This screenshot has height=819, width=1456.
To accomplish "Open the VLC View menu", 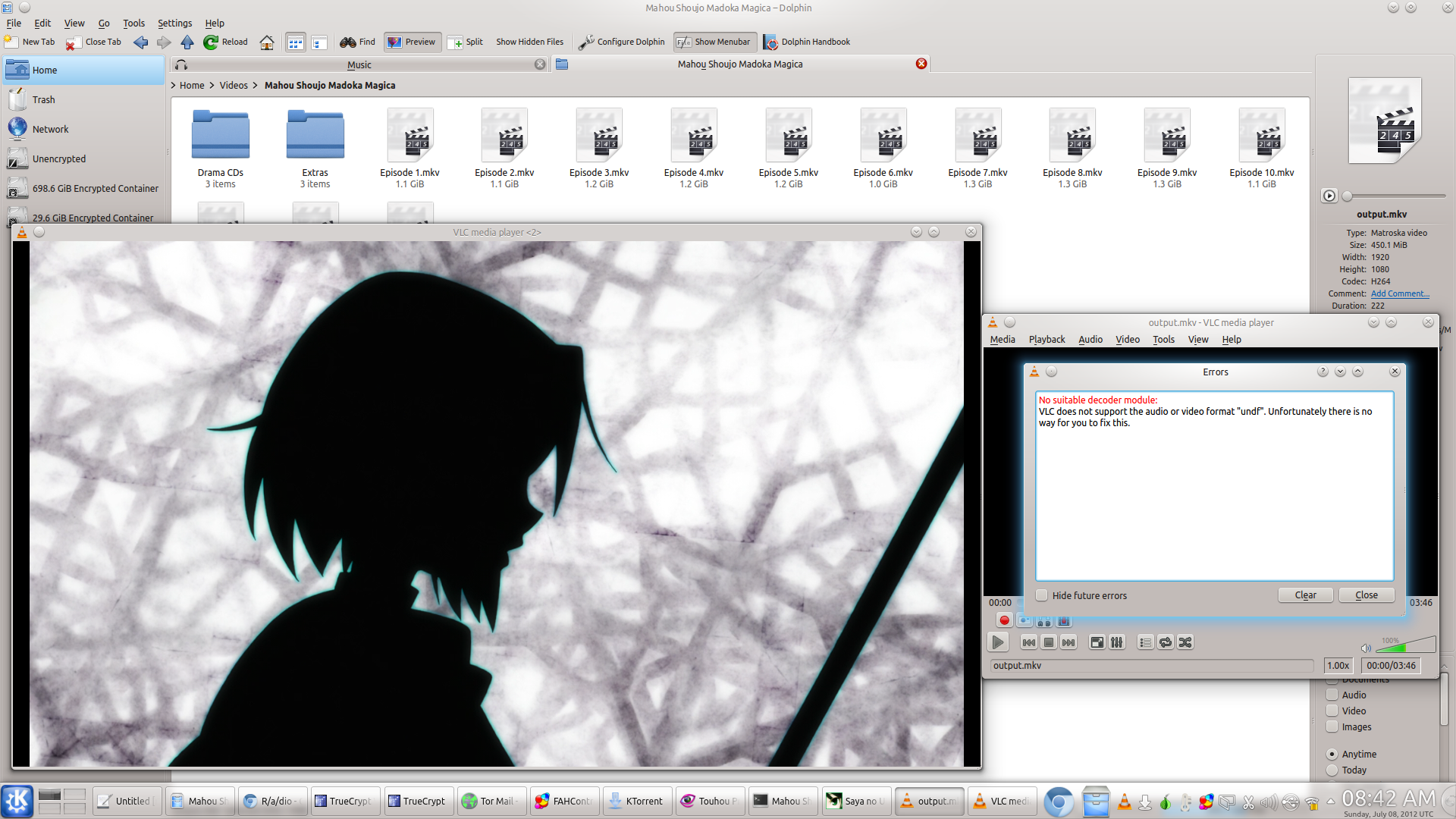I will (1198, 339).
